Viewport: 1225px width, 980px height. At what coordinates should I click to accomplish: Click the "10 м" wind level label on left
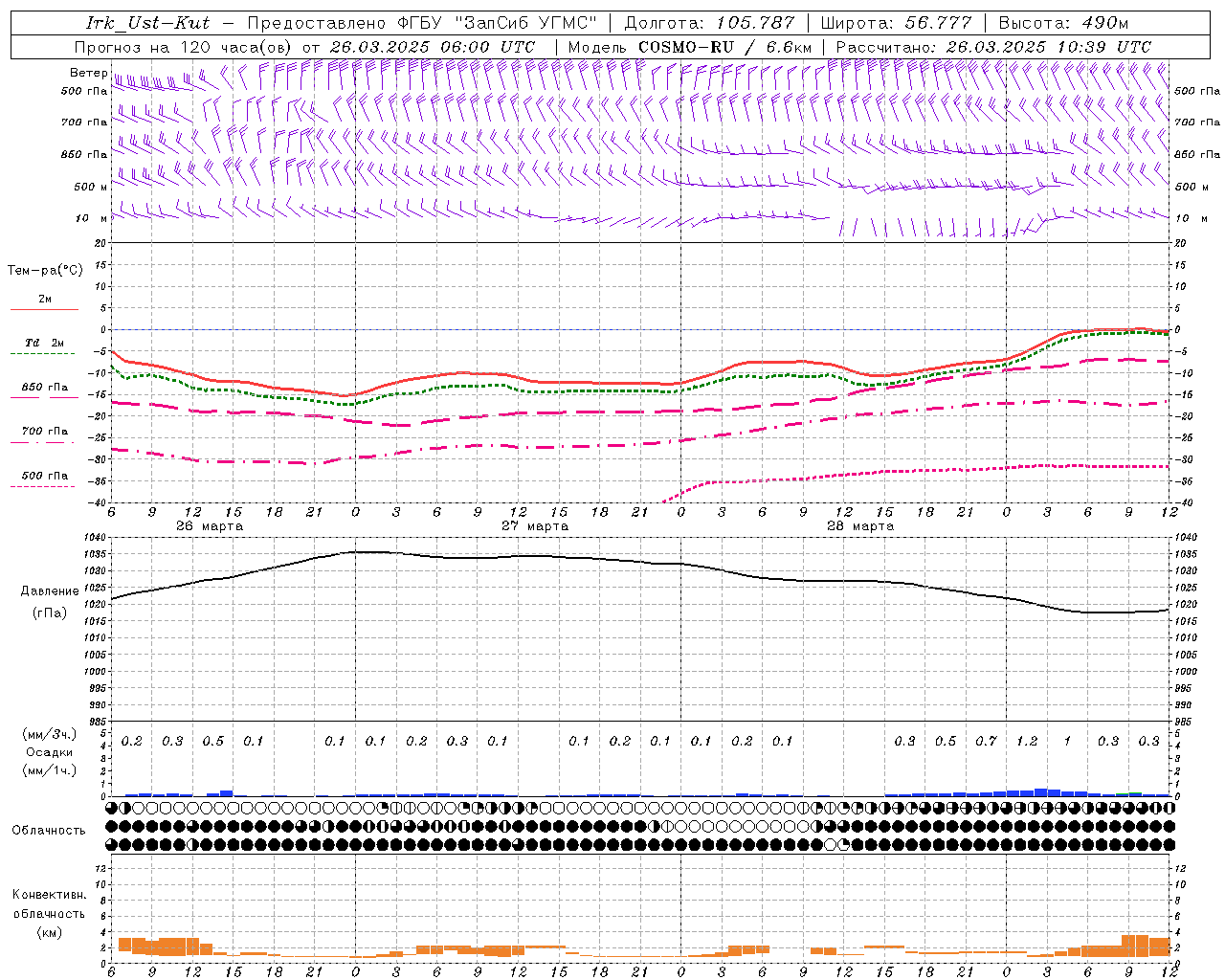(92, 218)
